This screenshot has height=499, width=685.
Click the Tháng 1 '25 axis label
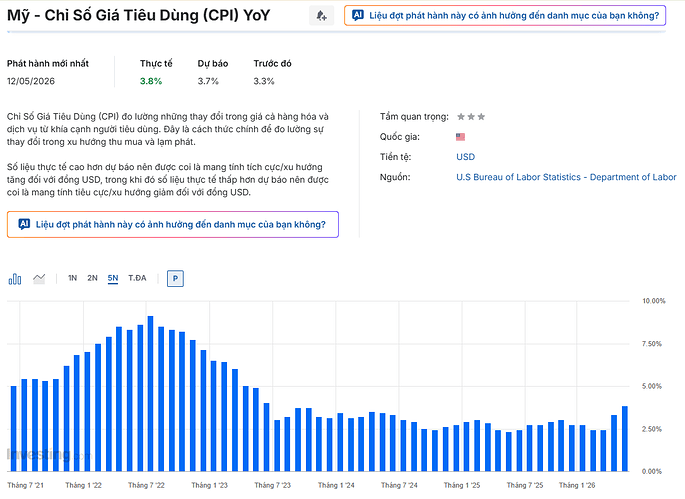point(462,485)
